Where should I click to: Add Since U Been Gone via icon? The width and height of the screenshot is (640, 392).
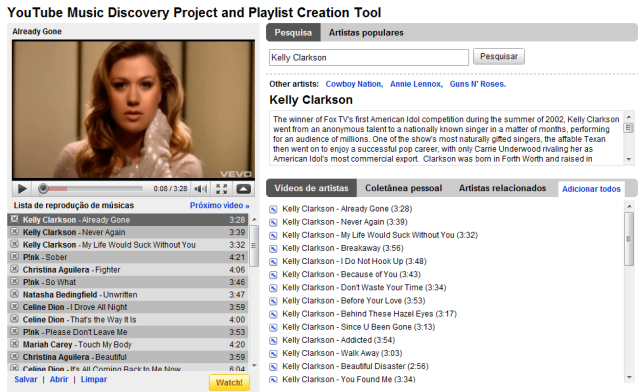pos(273,327)
